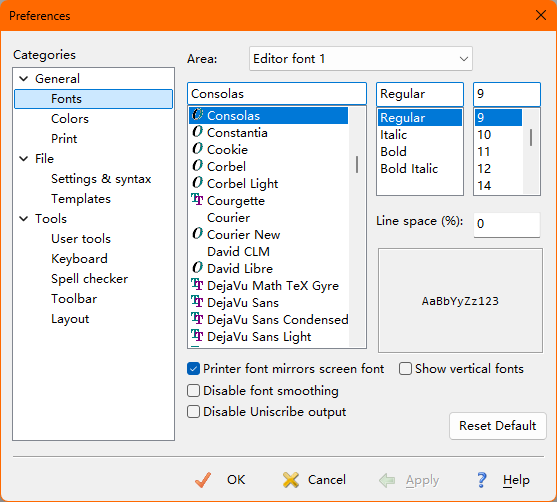Click the green arrow Apply icon

pos(387,480)
